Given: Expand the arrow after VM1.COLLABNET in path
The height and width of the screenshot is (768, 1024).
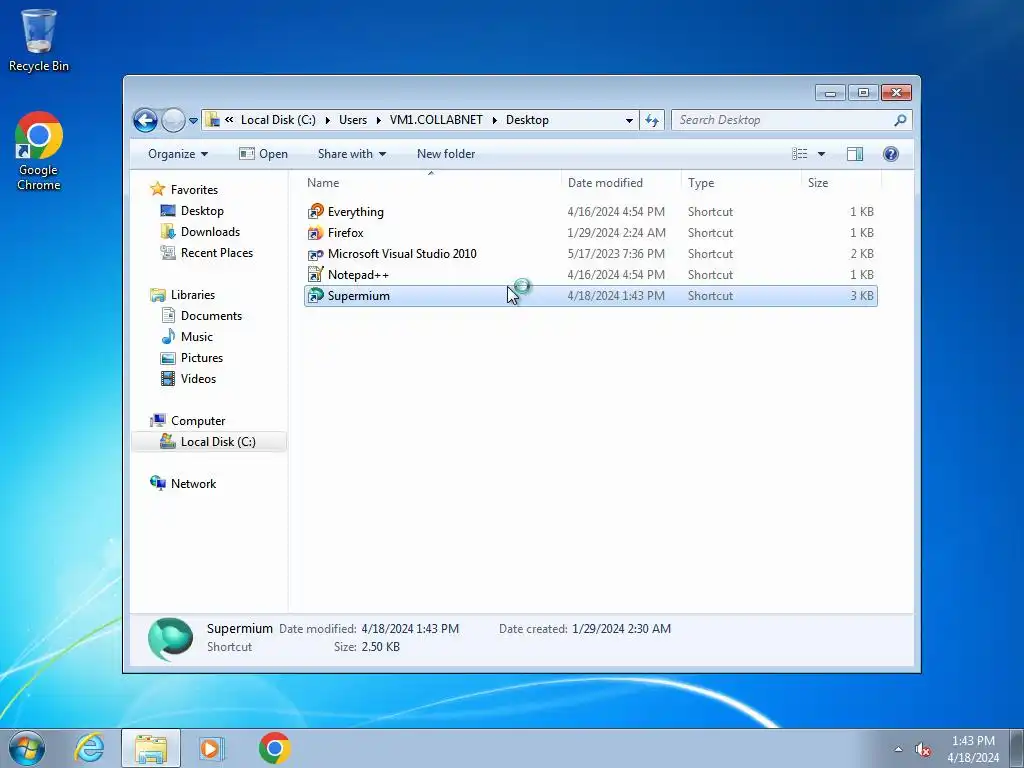Looking at the screenshot, I should click(494, 120).
